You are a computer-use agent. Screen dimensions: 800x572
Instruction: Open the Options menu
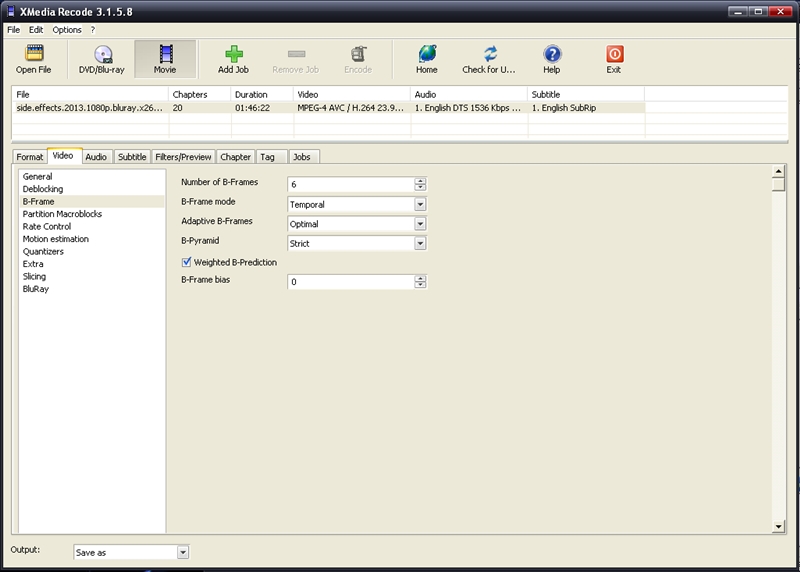click(x=67, y=30)
